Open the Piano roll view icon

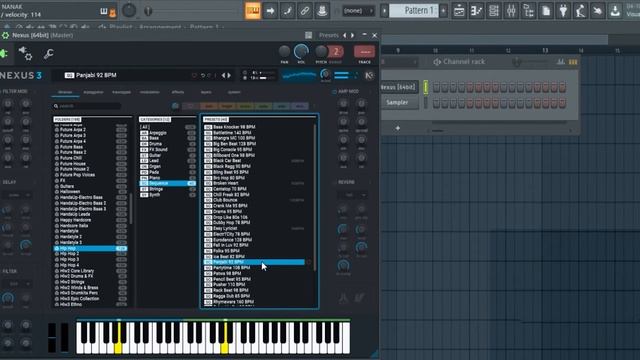(476, 11)
